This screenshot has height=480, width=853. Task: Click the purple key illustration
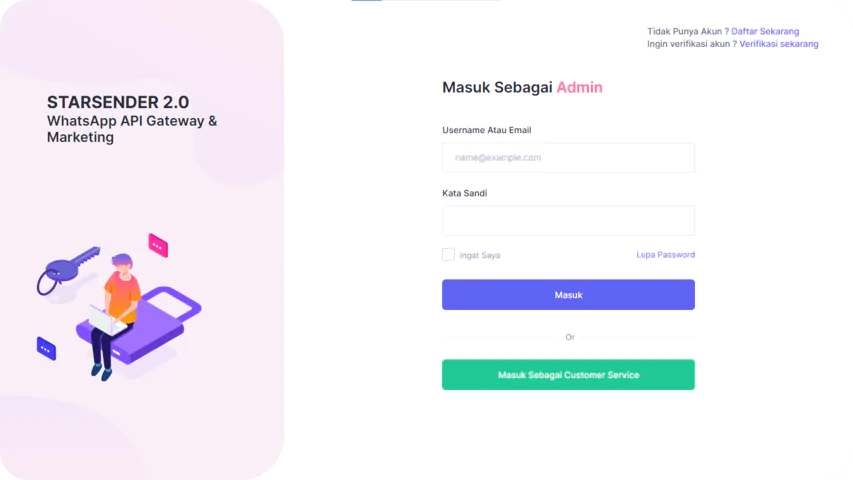(68, 267)
